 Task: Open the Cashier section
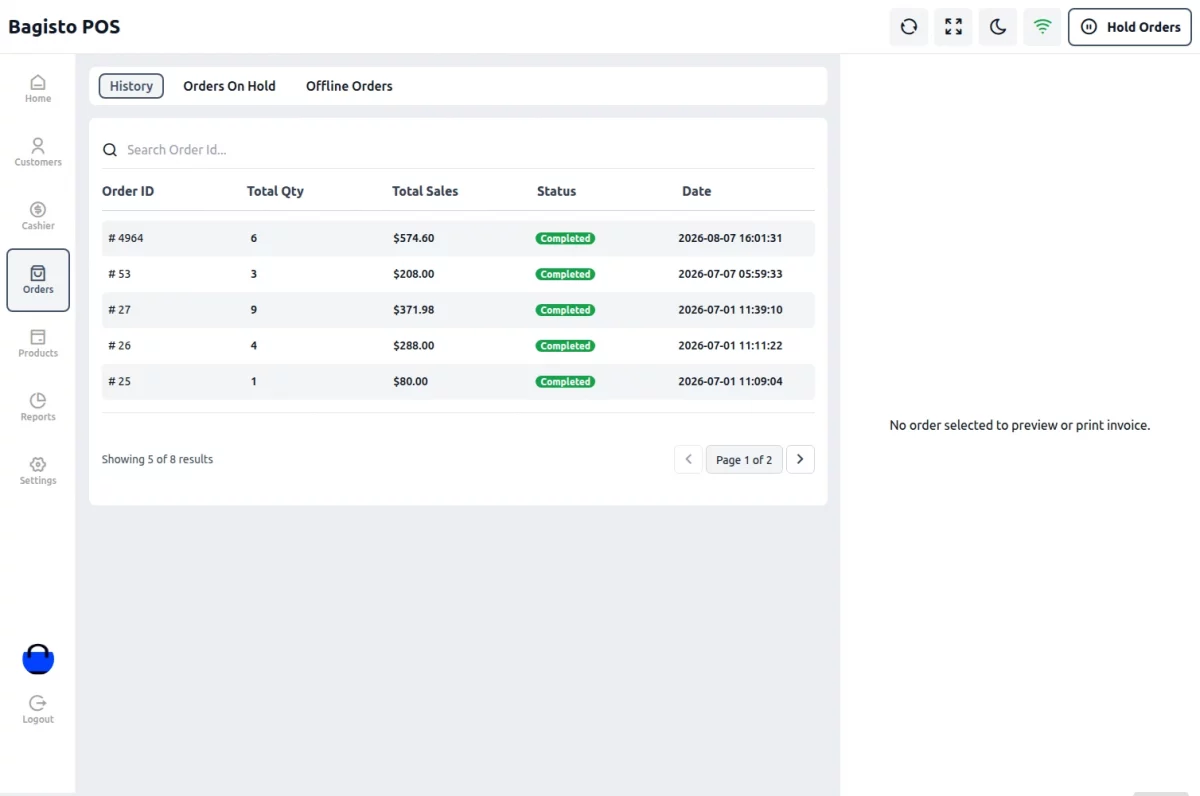pos(38,216)
